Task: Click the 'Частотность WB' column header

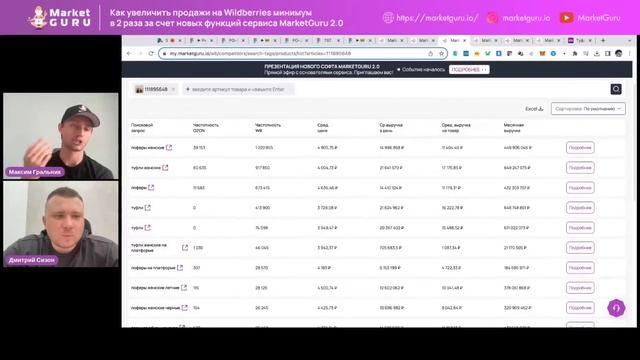Action: [268, 128]
